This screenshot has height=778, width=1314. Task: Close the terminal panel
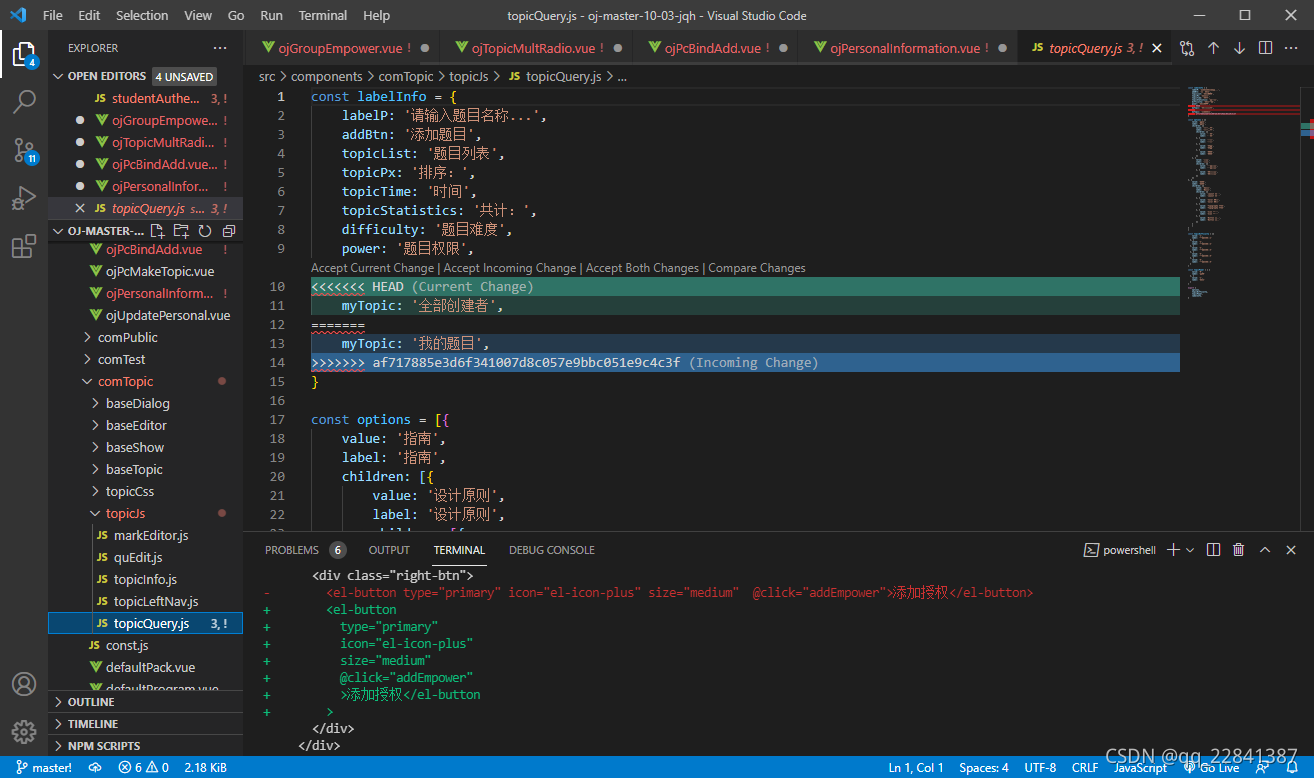coord(1291,550)
